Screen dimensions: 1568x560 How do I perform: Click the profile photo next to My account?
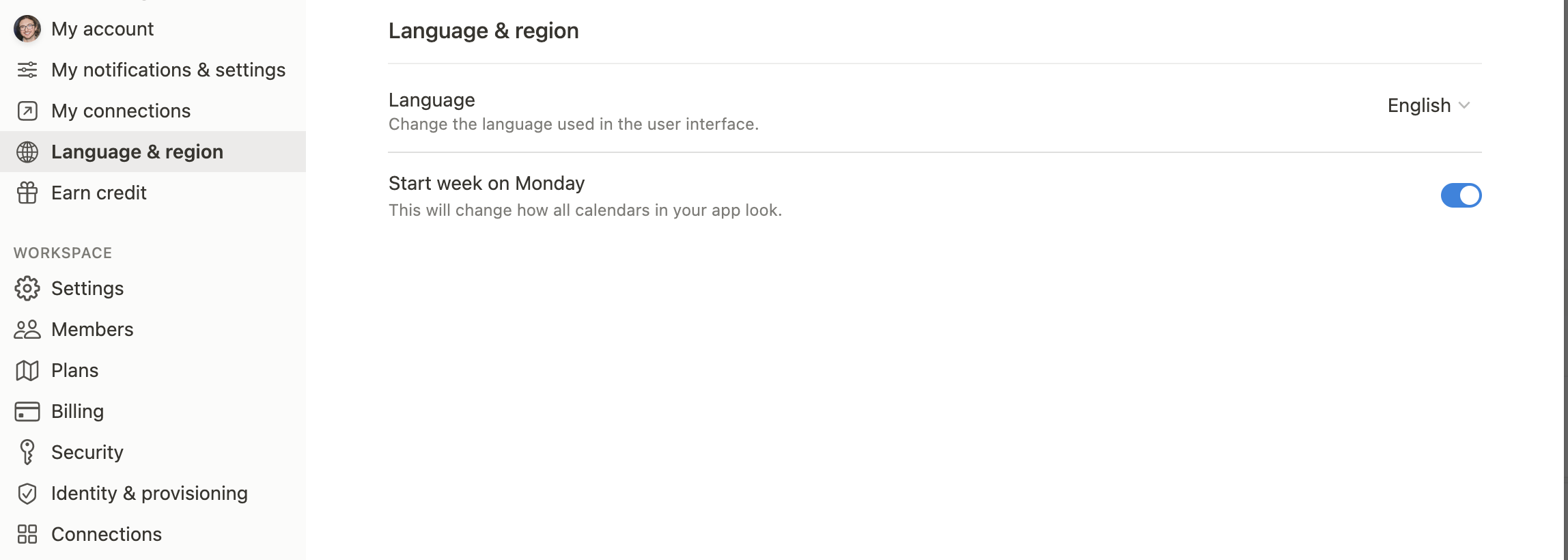[27, 29]
